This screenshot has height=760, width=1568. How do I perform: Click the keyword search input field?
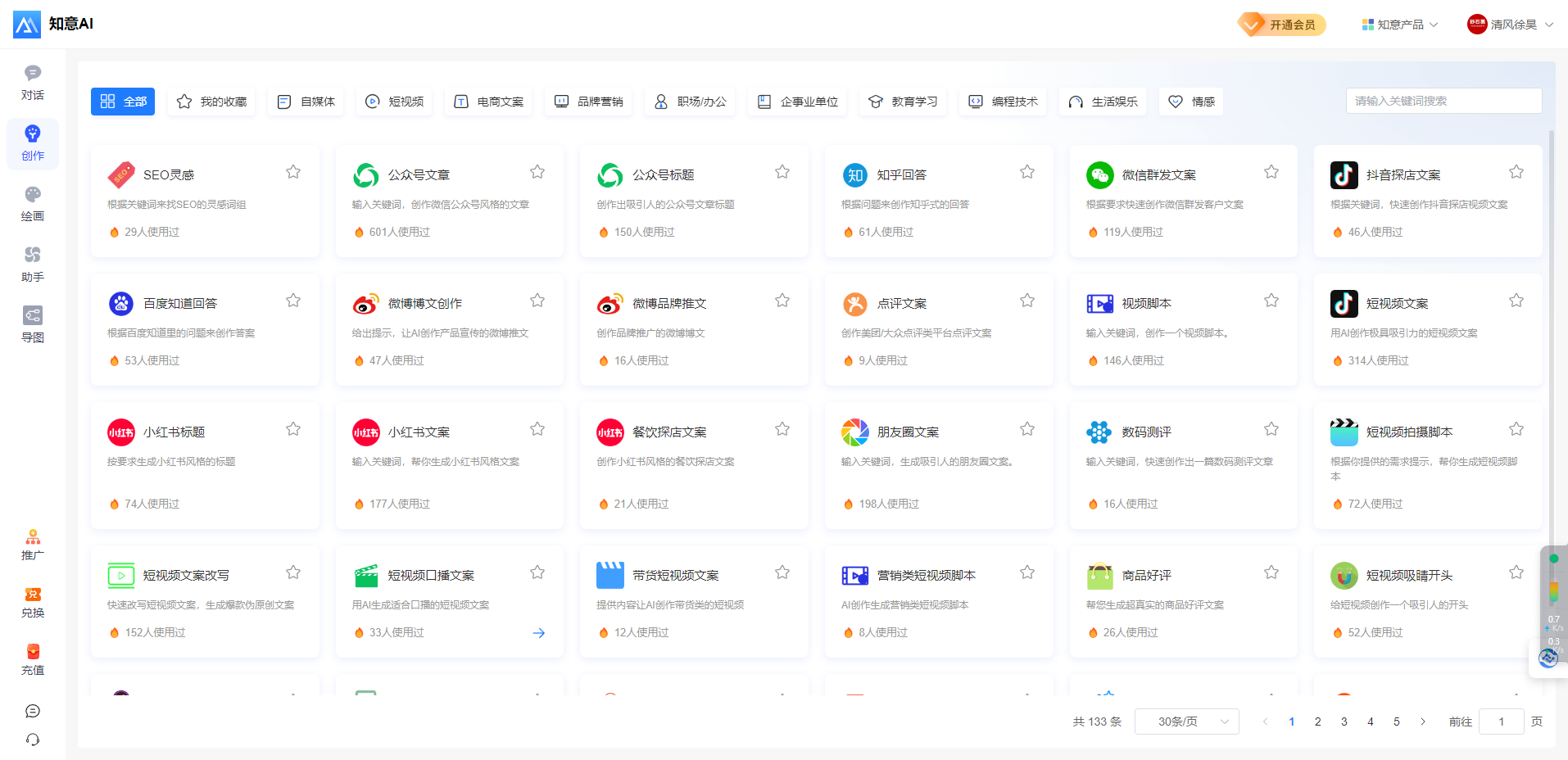pyautogui.click(x=1443, y=101)
